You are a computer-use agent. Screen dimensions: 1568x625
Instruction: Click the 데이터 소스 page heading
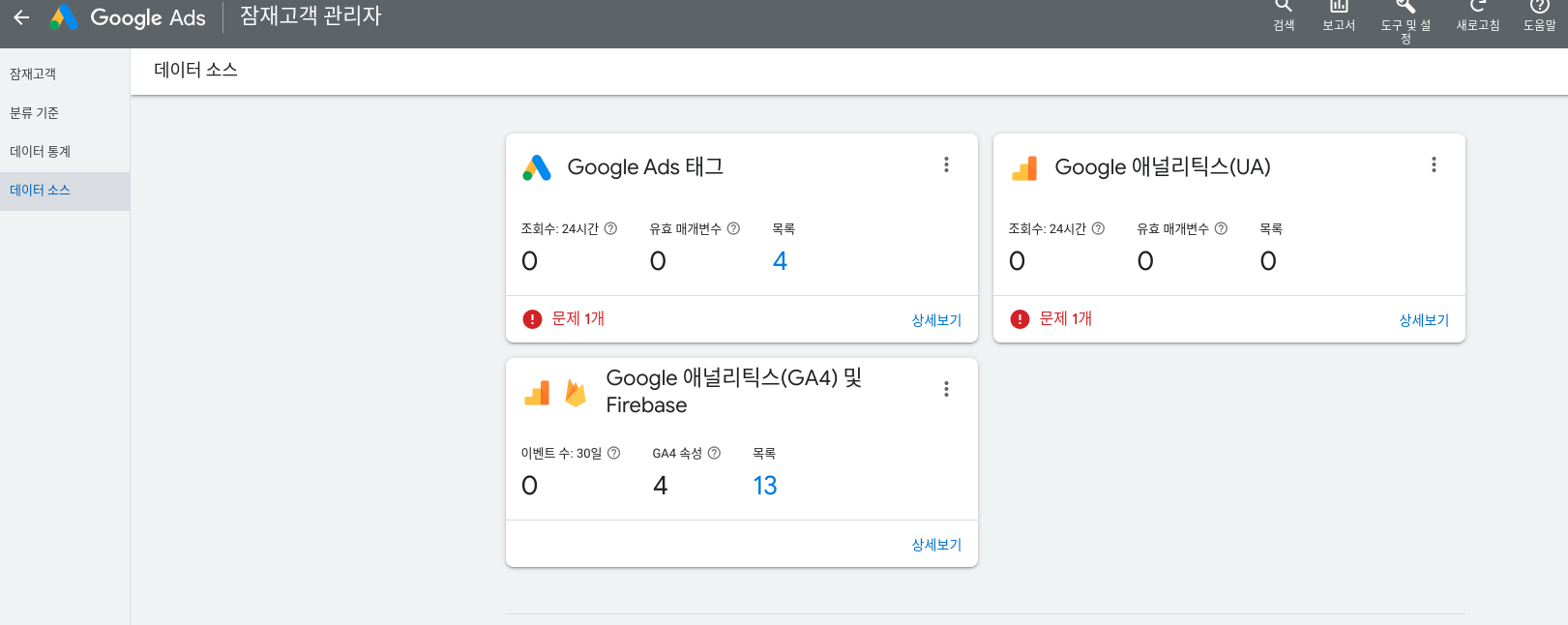pyautogui.click(x=195, y=70)
